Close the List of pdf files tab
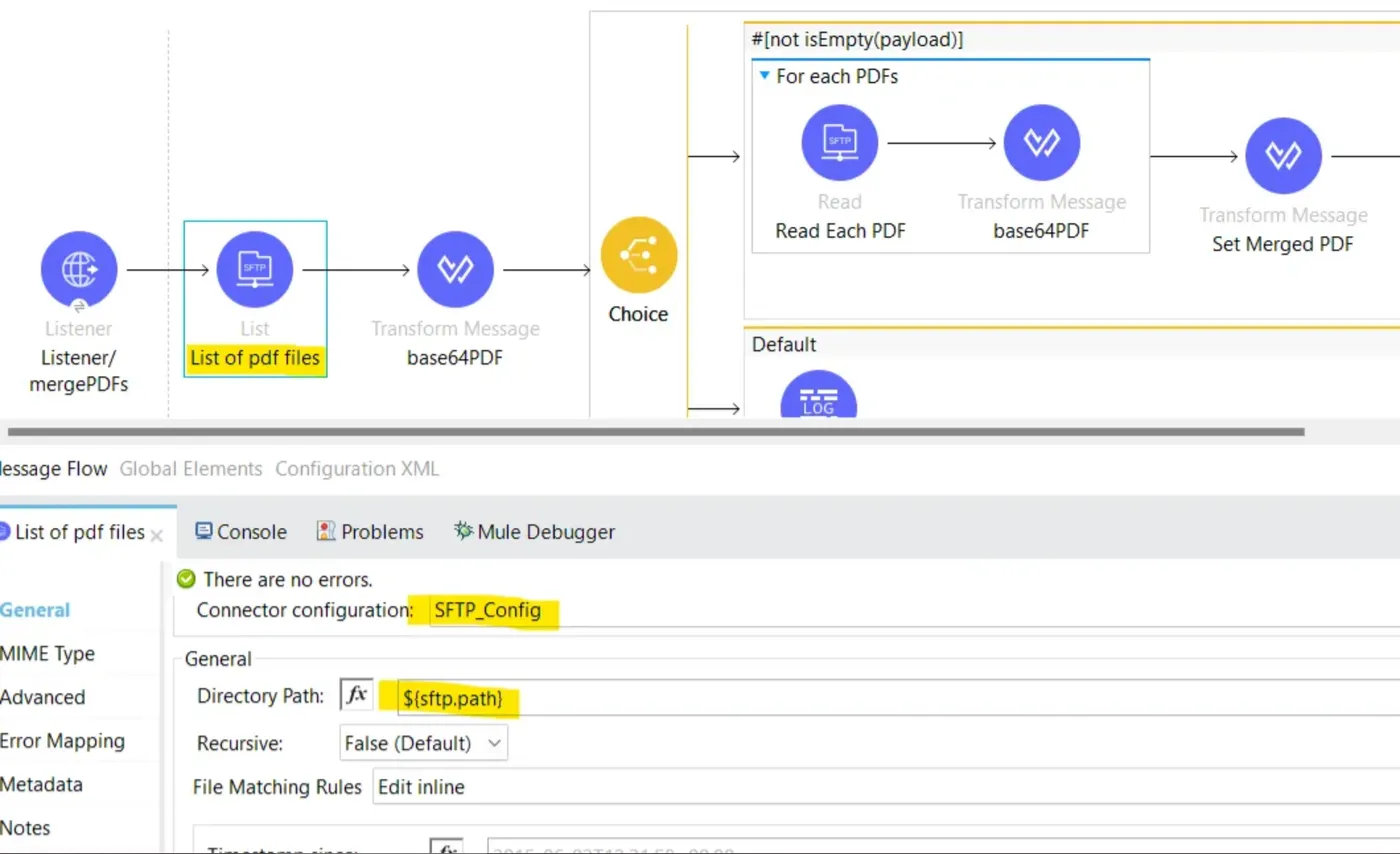 (157, 535)
